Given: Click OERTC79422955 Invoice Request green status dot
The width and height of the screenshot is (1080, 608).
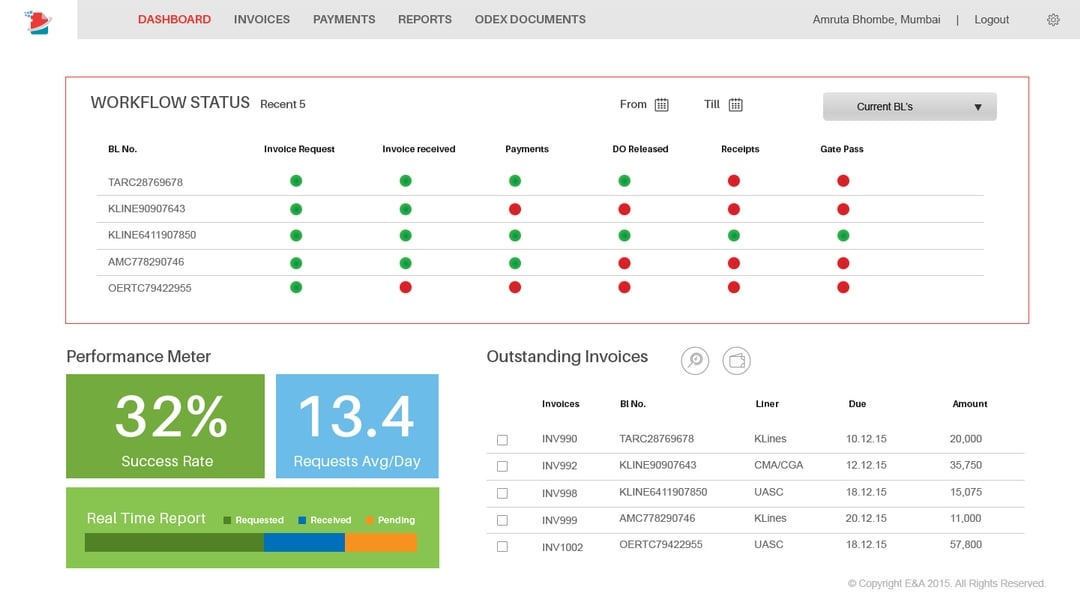Looking at the screenshot, I should pos(296,287).
